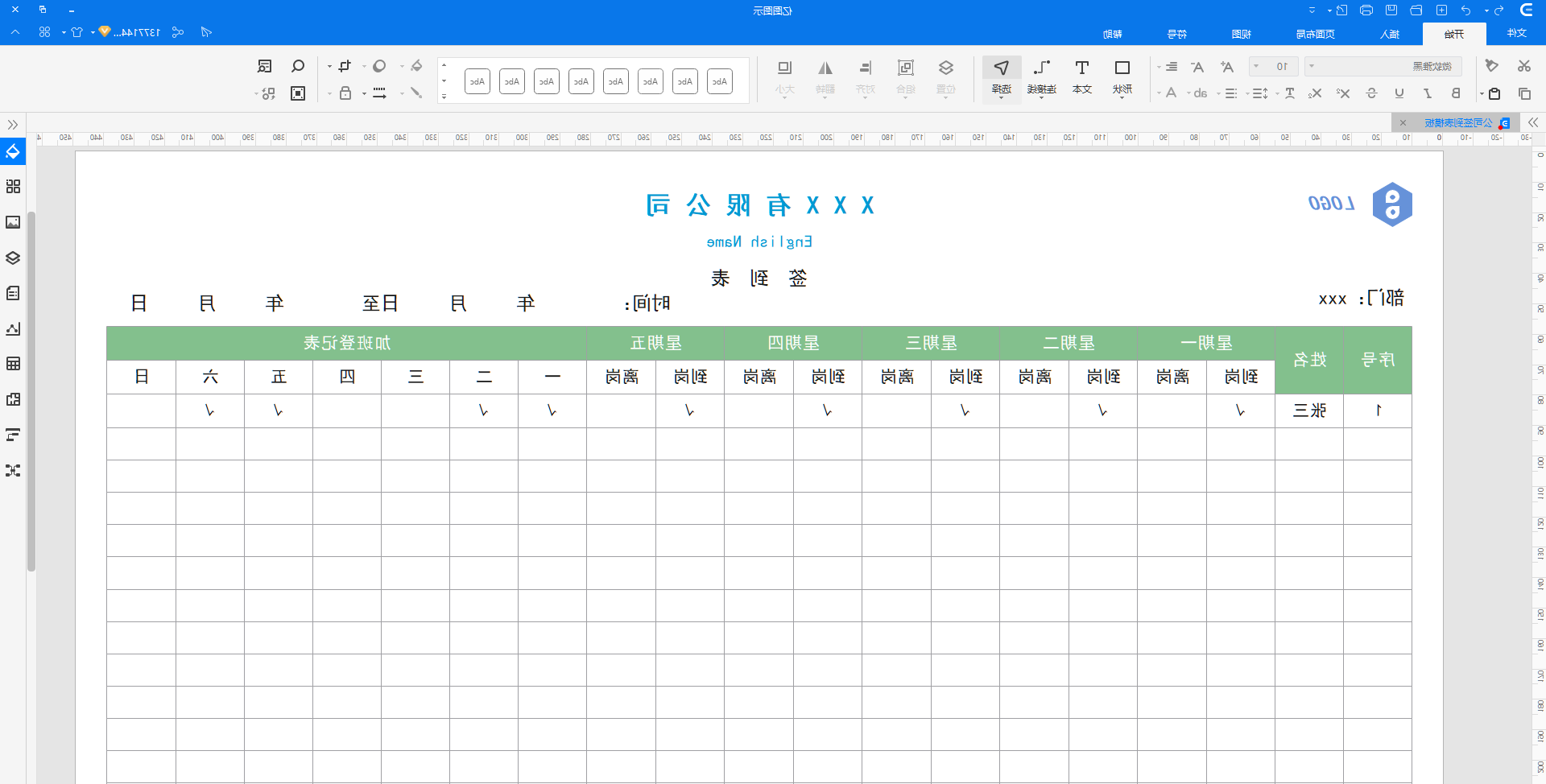Open the Position (位置) layers menu
Viewport: 1546px width, 784px height.
[x=946, y=77]
